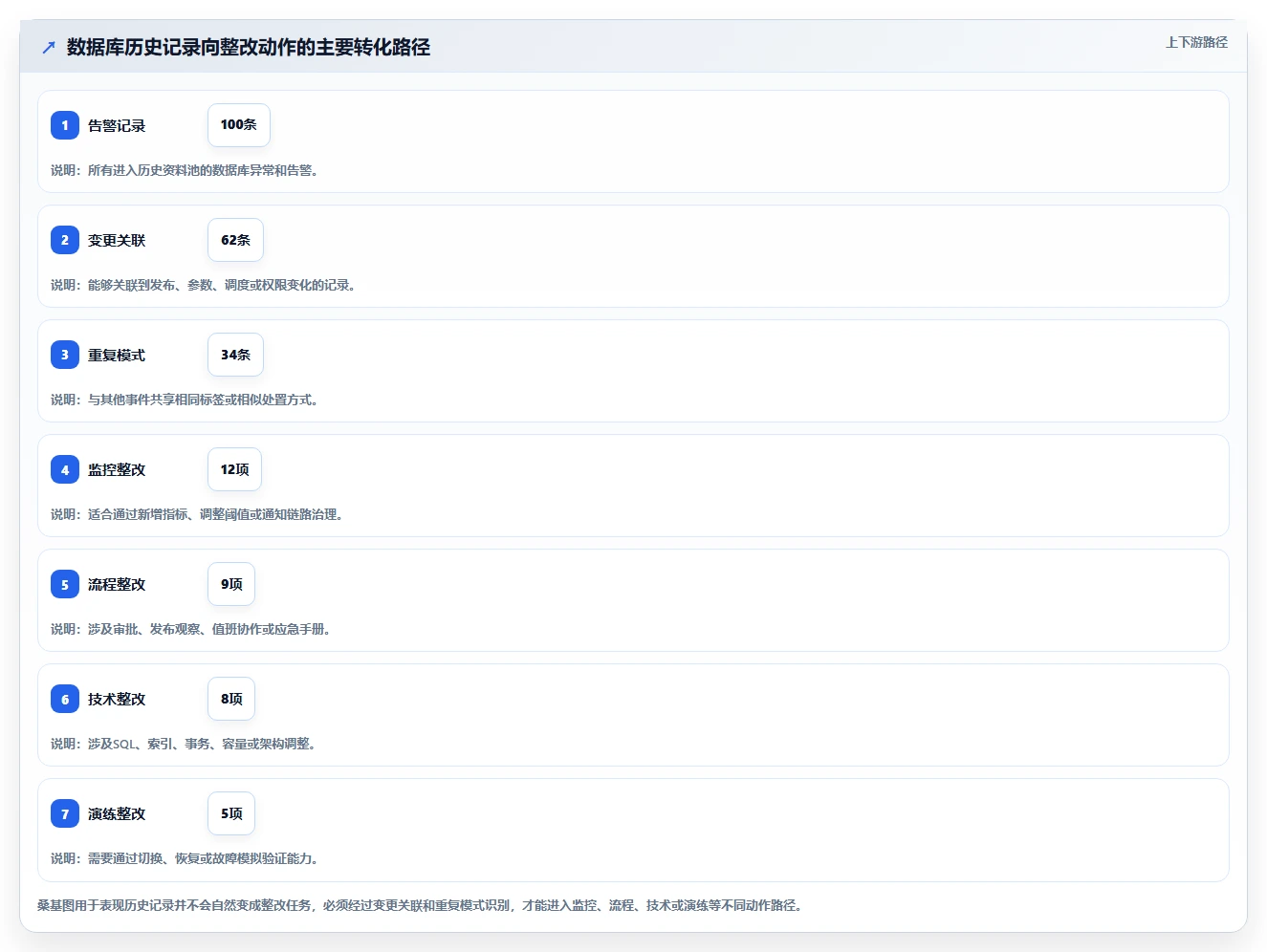Select step badge 3 for 重复模式
The image size is (1267, 952).
pyautogui.click(x=65, y=355)
